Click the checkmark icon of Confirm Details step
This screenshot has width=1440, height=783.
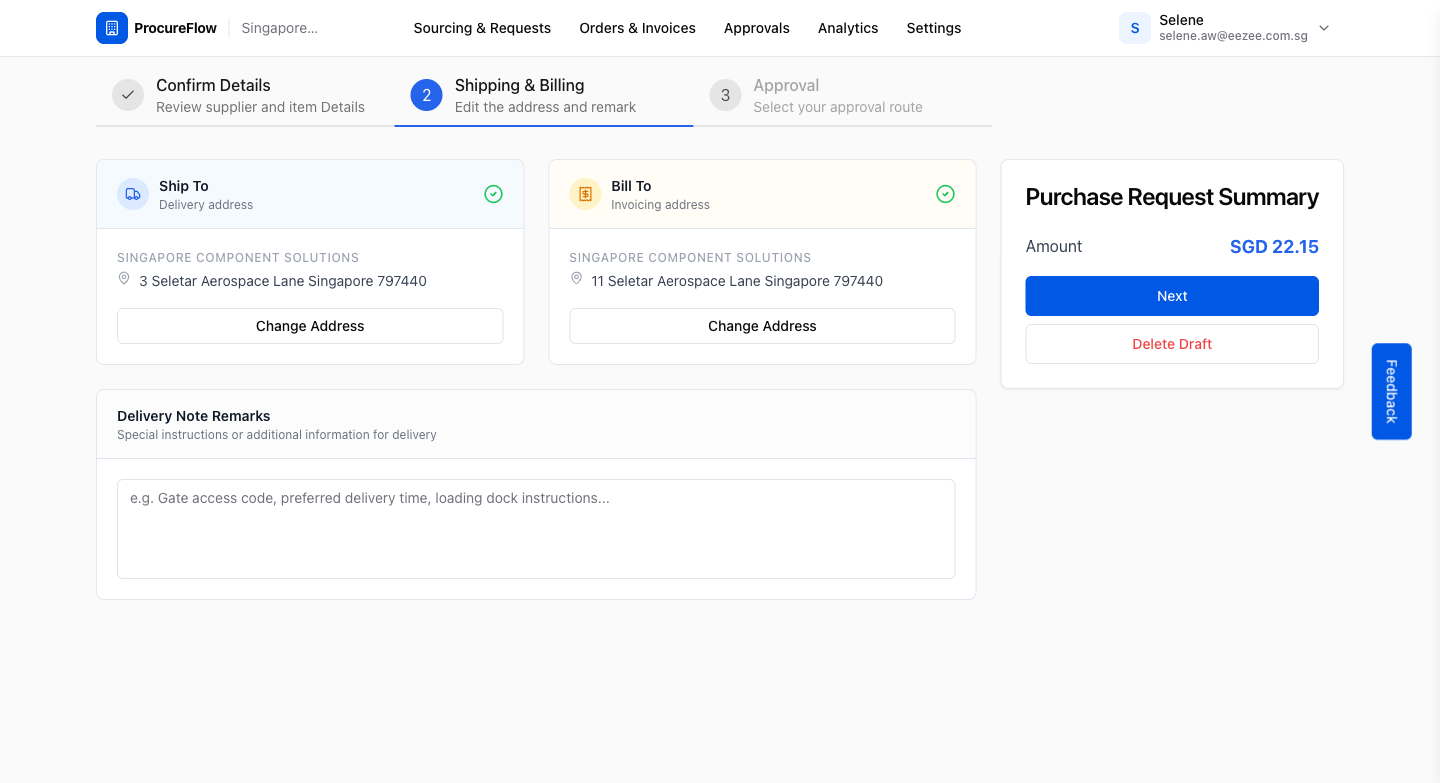coord(128,95)
